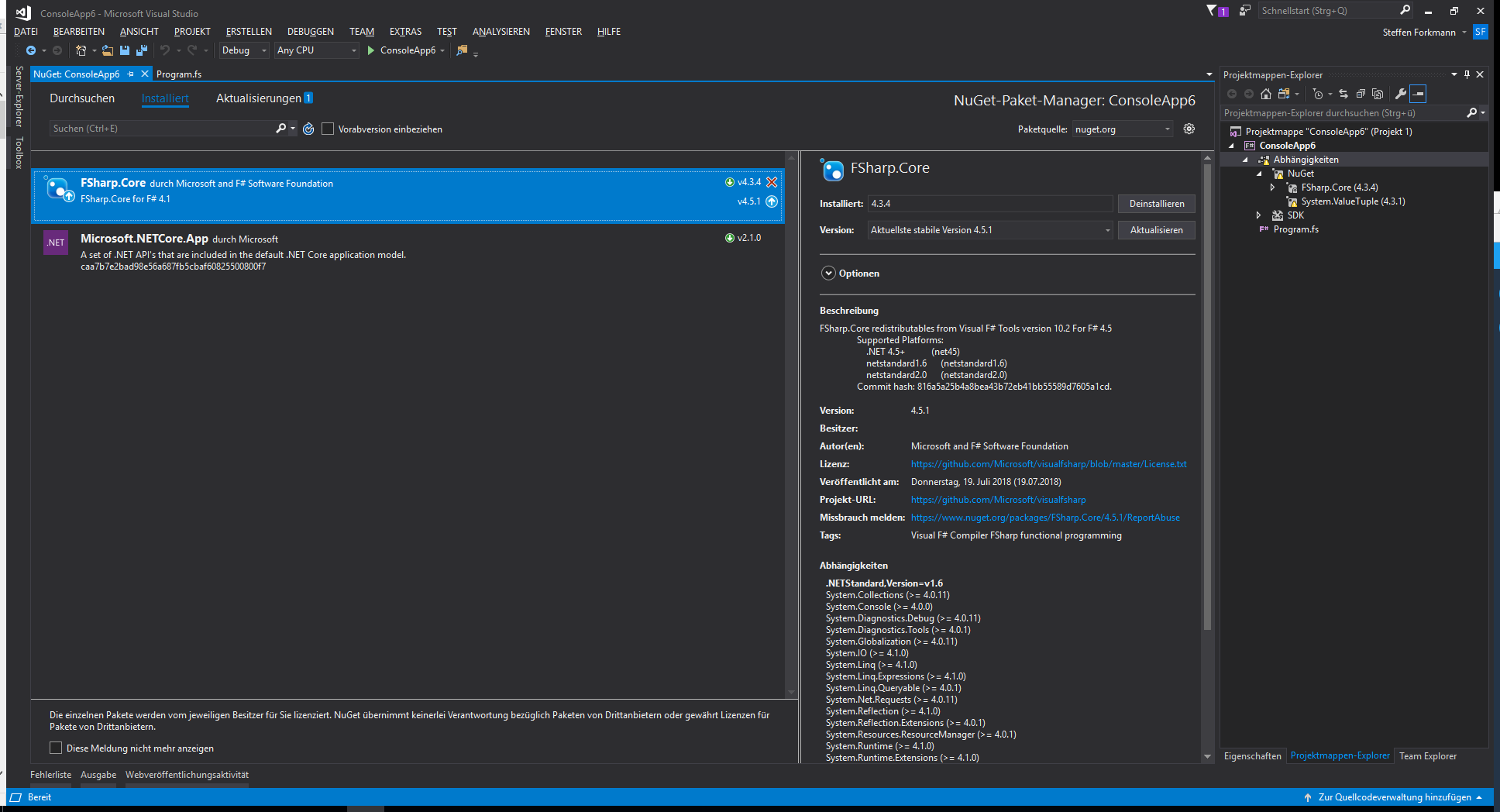The image size is (1500, 812).
Task: Open NuGet settings gear icon
Action: [1189, 129]
